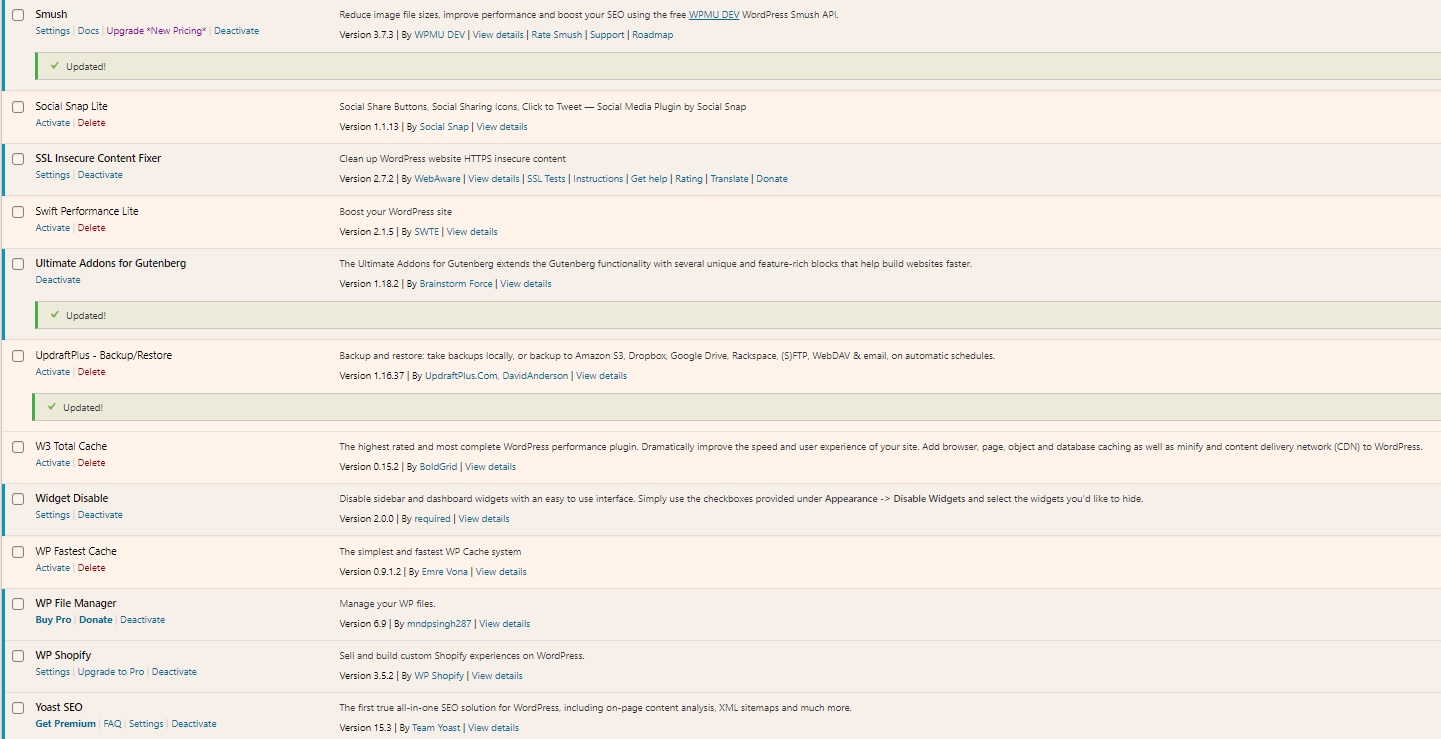Open the Emre Vona author link

tap(445, 572)
